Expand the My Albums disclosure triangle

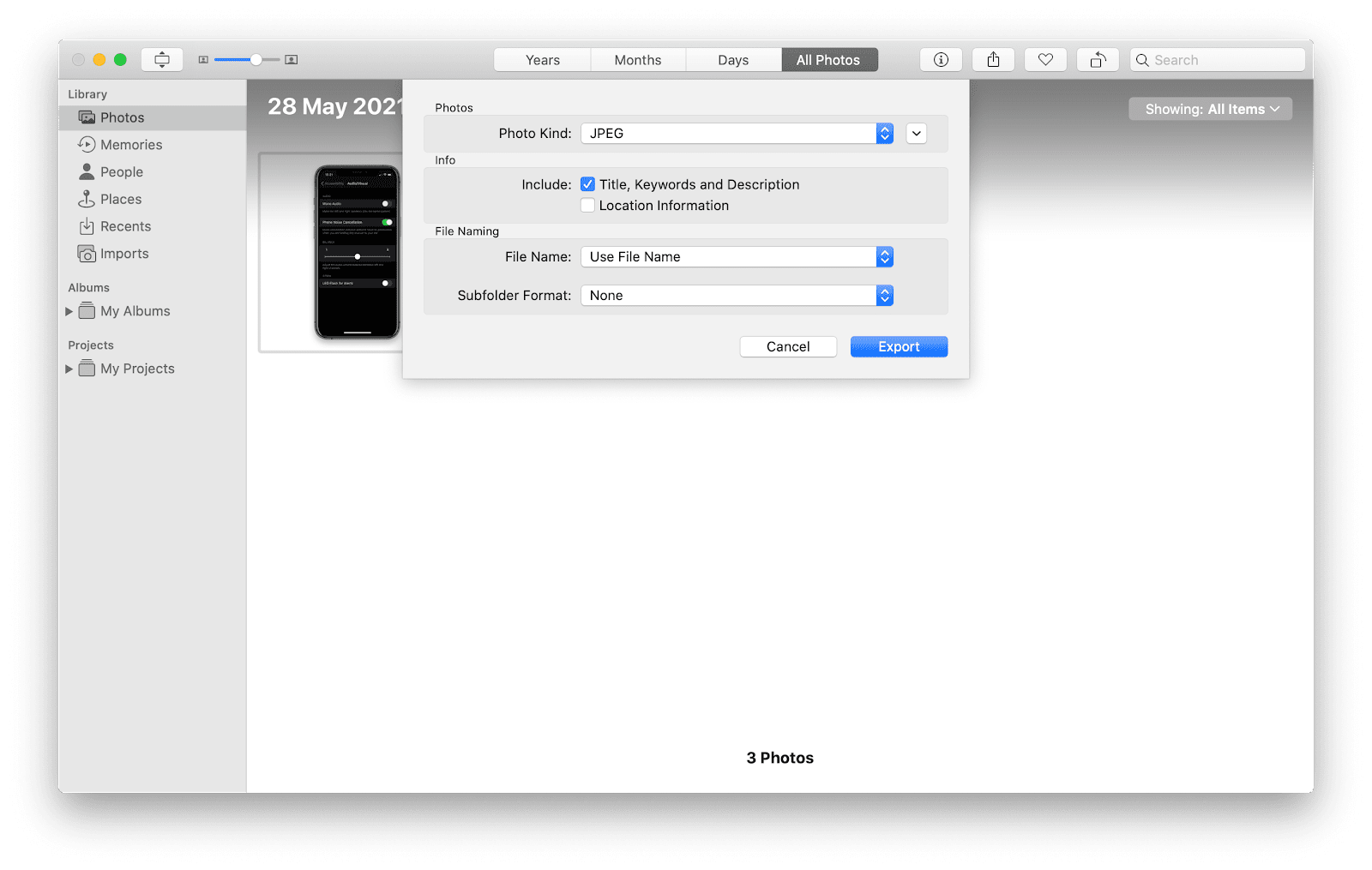click(69, 311)
